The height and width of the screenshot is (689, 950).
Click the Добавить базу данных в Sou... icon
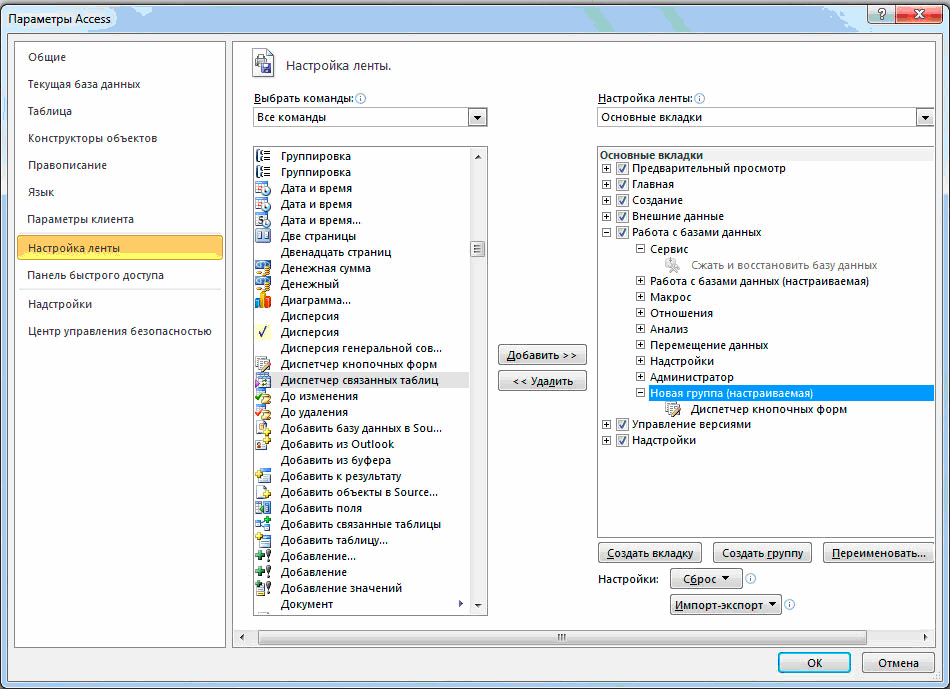click(263, 428)
